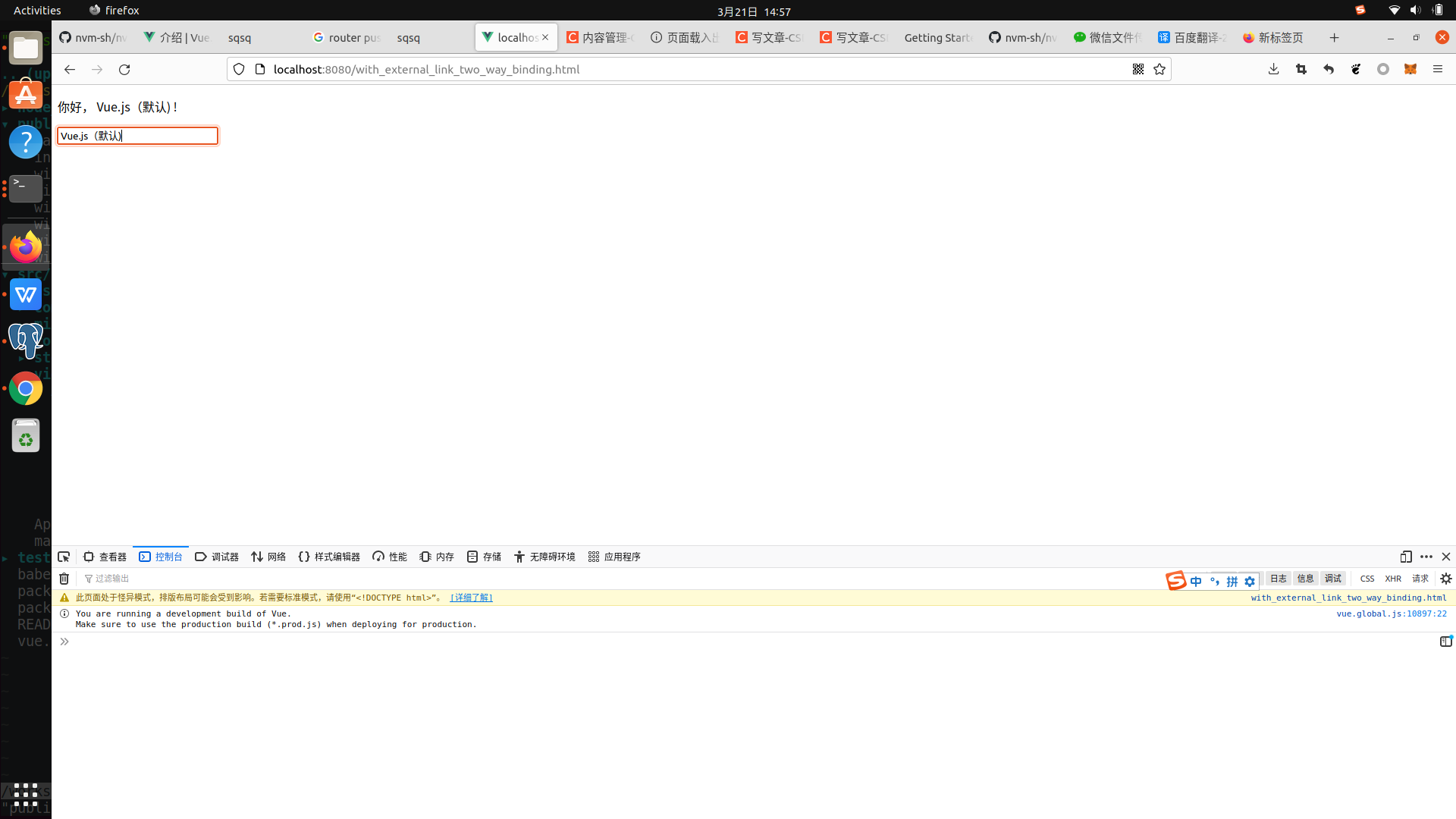Toggle the 信息 info filter
This screenshot has height=819, width=1456.
(x=1305, y=579)
